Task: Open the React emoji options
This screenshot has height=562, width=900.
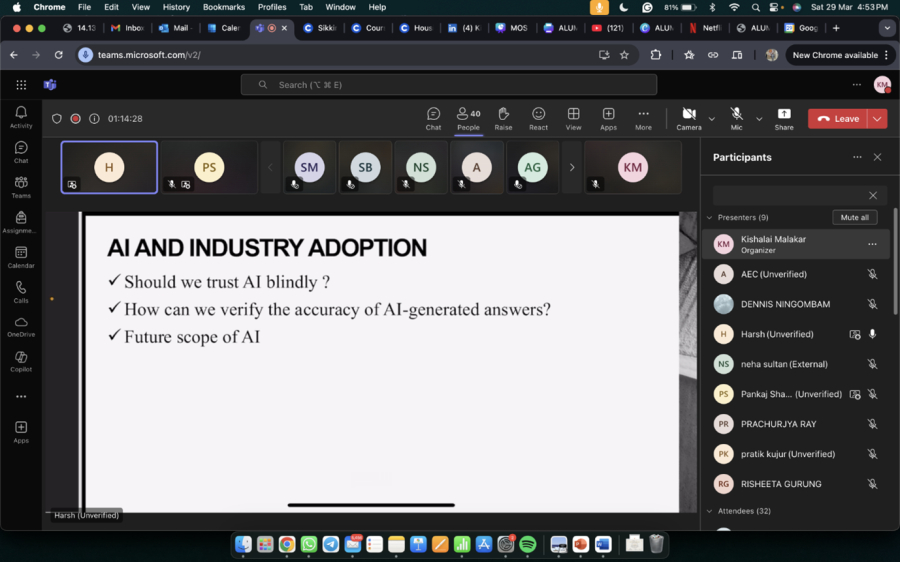Action: 538,119
